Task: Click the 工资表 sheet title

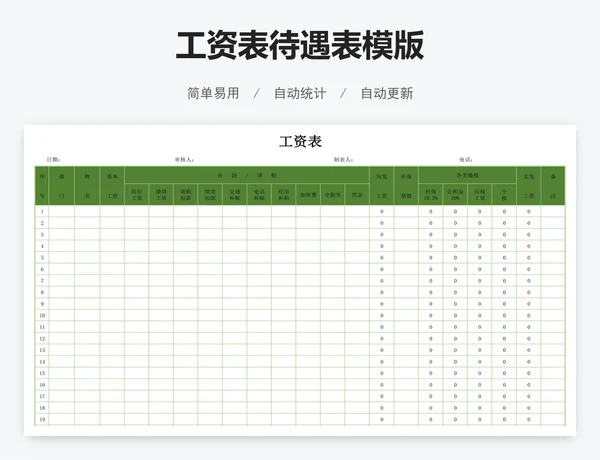Action: tap(300, 142)
